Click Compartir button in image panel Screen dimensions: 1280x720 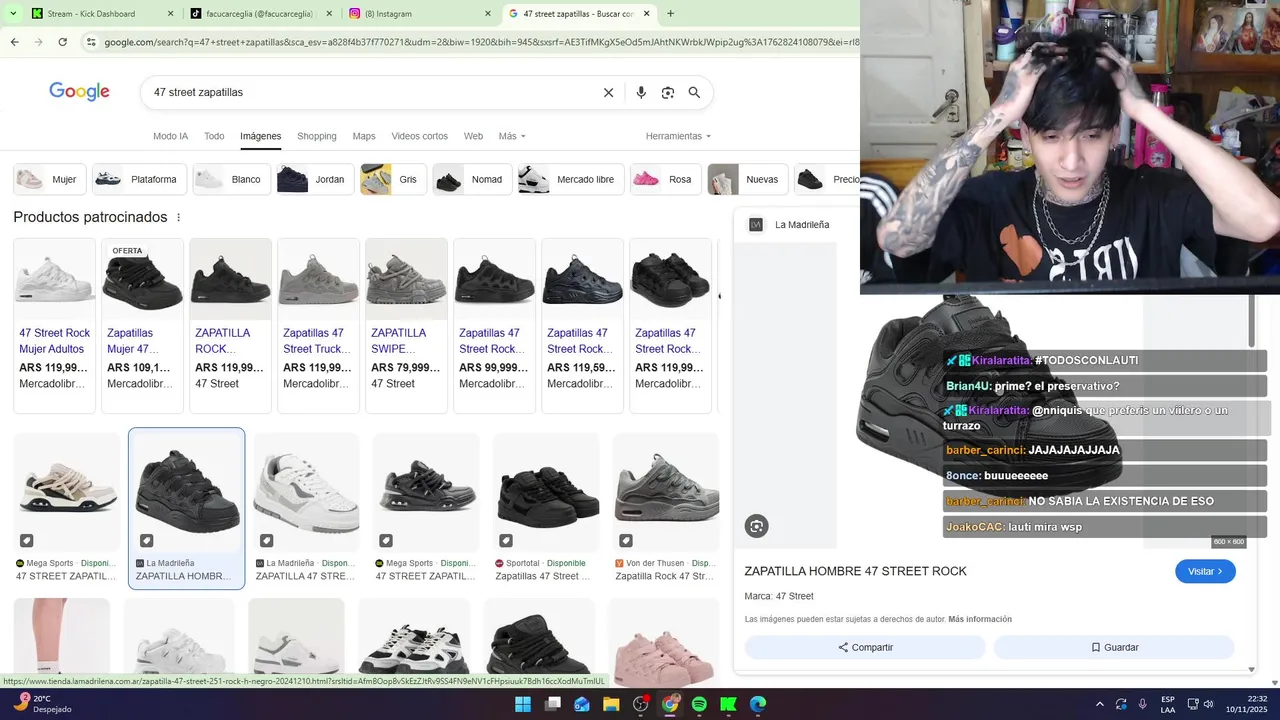(865, 647)
